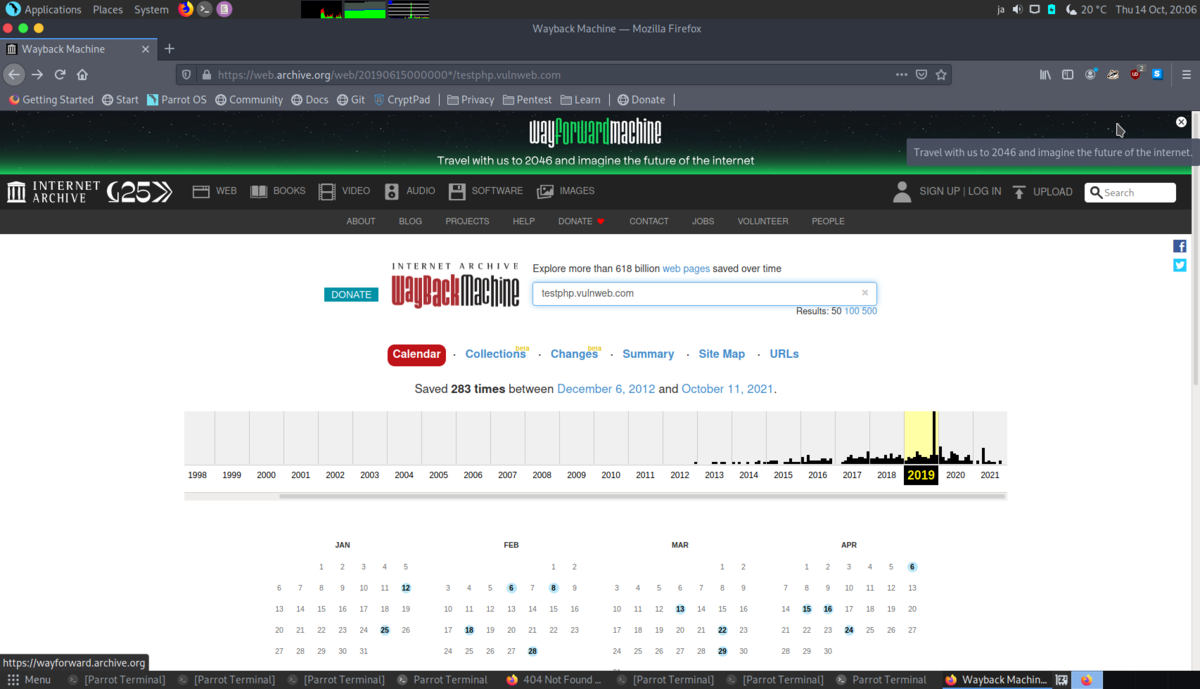Select year 2018 in the timeline

886,475
